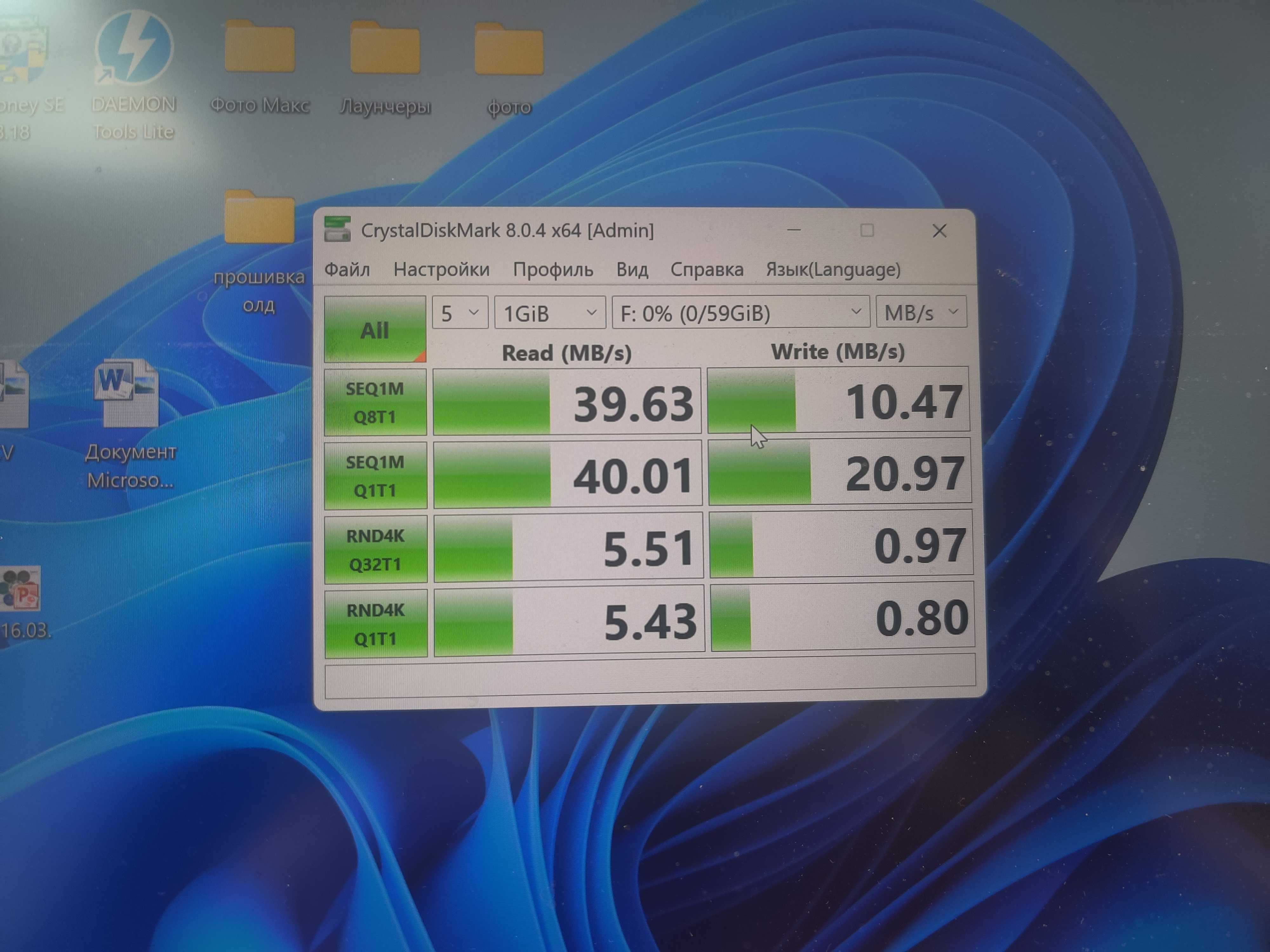Click the RND4K Q1T1 write value 0.80
This screenshot has height=952, width=1270.
click(842, 616)
